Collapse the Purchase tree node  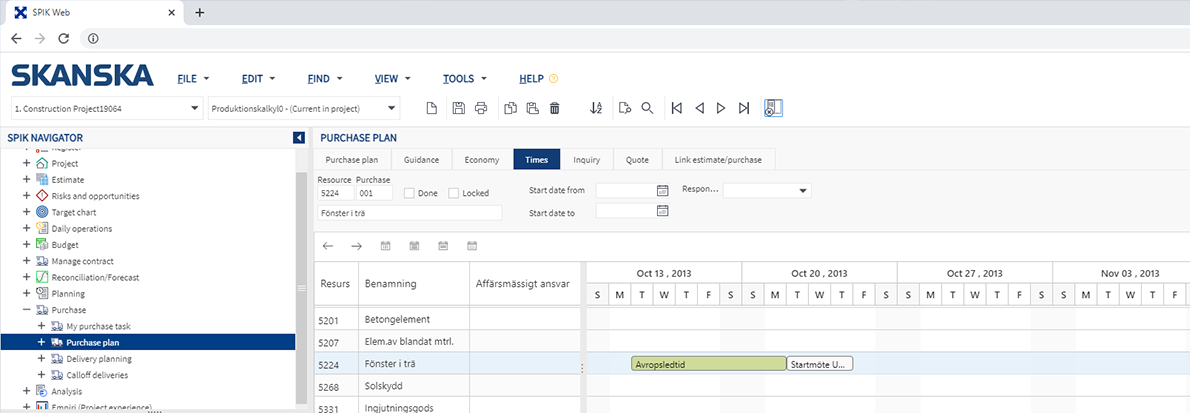click(27, 310)
